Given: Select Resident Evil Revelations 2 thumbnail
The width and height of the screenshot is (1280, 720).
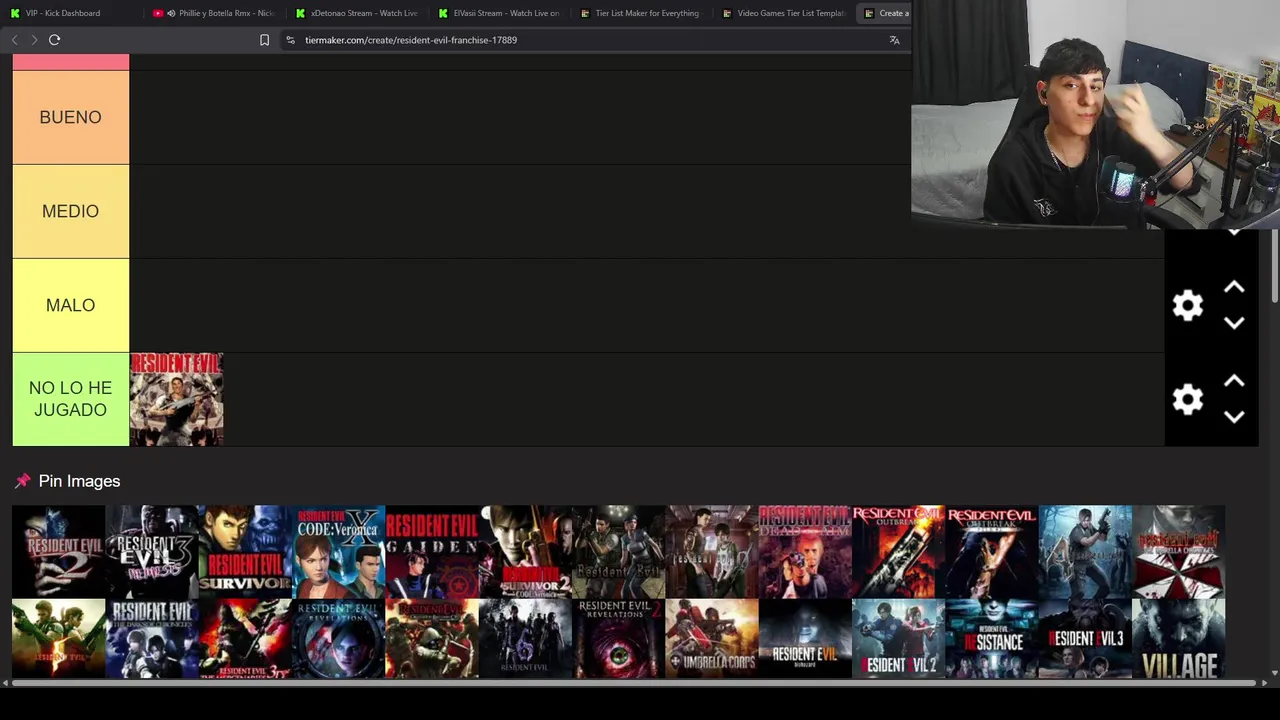Looking at the screenshot, I should tap(619, 639).
